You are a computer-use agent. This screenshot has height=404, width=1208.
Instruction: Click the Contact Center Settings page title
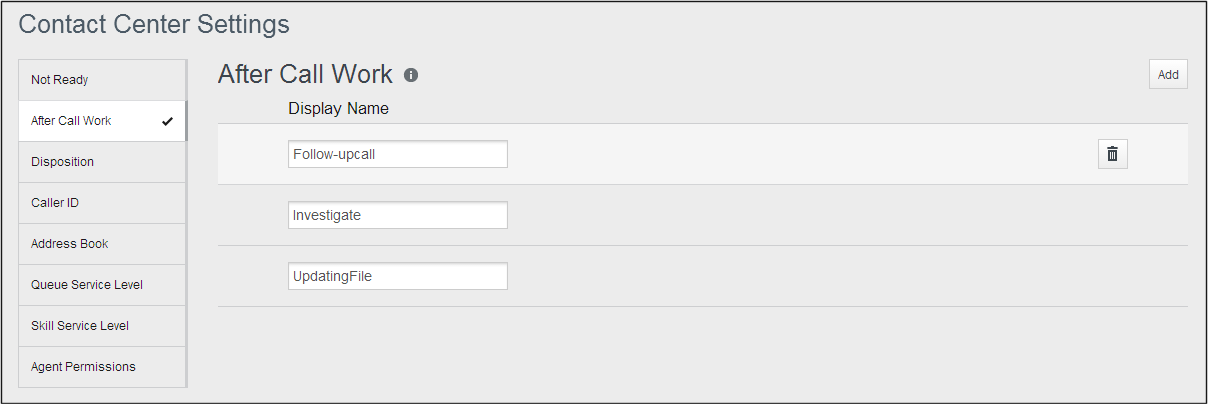(154, 24)
